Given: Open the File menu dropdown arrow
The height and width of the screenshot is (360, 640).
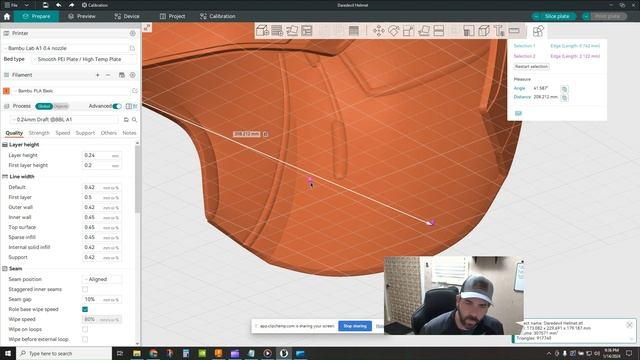Looking at the screenshot, I should click(27, 5).
